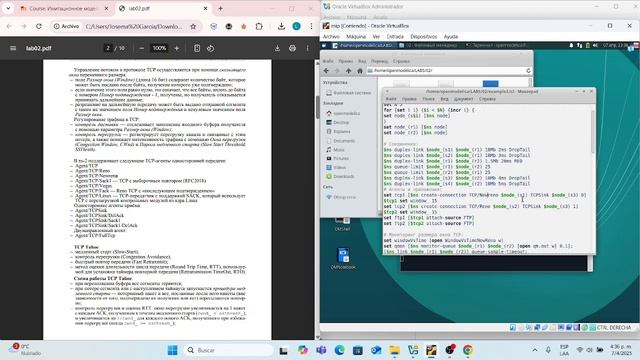Viewport: 640px width, 360px height.
Task: Open Microsoft Edge from the taskbar
Action: coord(339,350)
